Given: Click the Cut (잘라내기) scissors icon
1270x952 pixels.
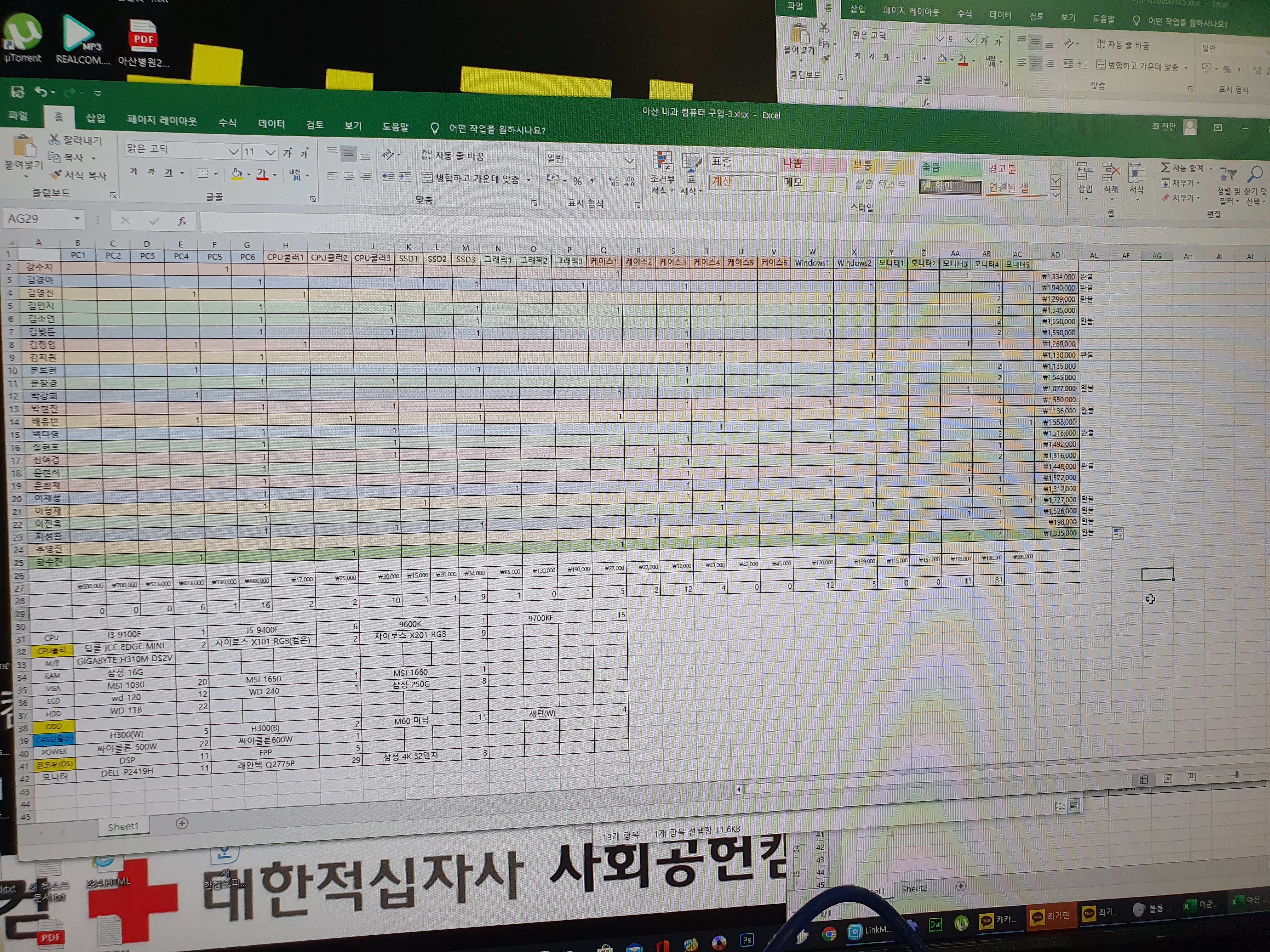Looking at the screenshot, I should click(54, 139).
